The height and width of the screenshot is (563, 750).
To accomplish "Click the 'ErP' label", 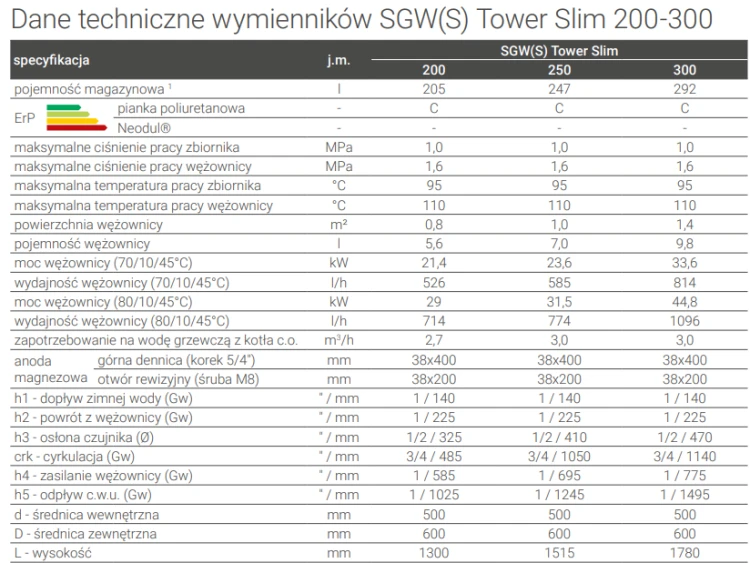I will tap(24, 118).
